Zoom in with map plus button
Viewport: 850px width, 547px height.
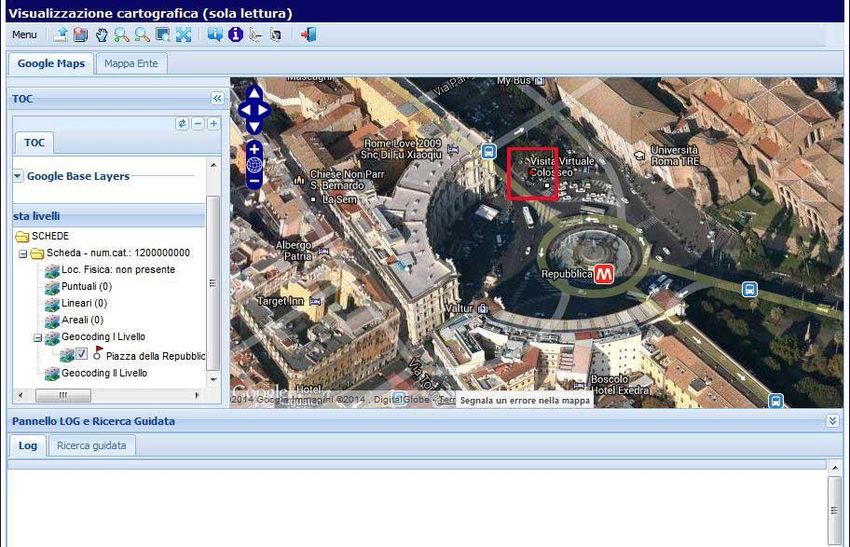[x=254, y=149]
